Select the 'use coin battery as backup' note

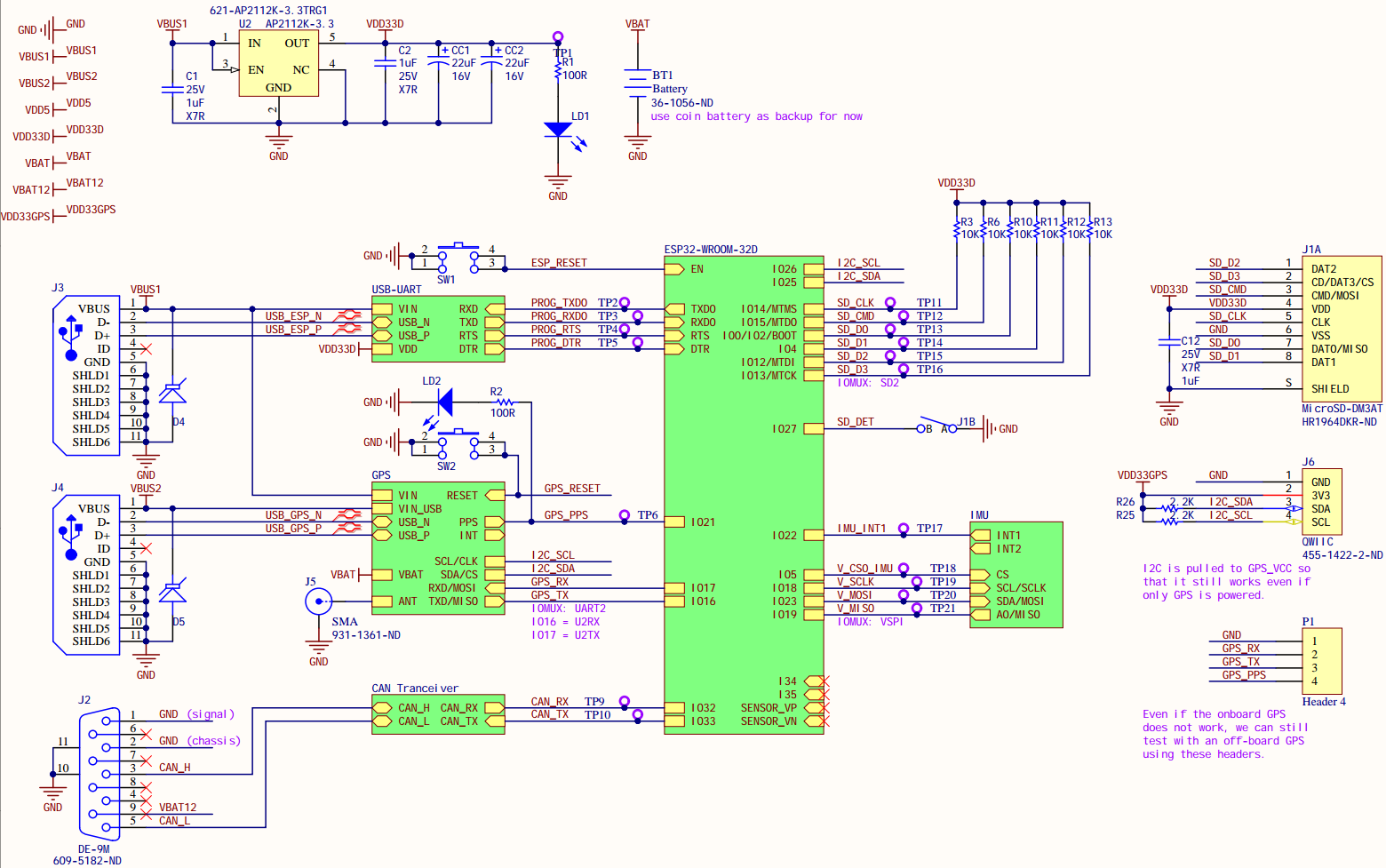point(756,116)
